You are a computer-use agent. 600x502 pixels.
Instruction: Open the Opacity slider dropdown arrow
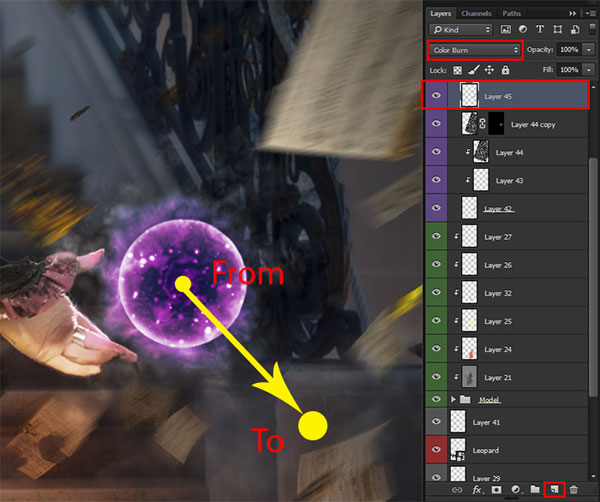pyautogui.click(x=589, y=49)
